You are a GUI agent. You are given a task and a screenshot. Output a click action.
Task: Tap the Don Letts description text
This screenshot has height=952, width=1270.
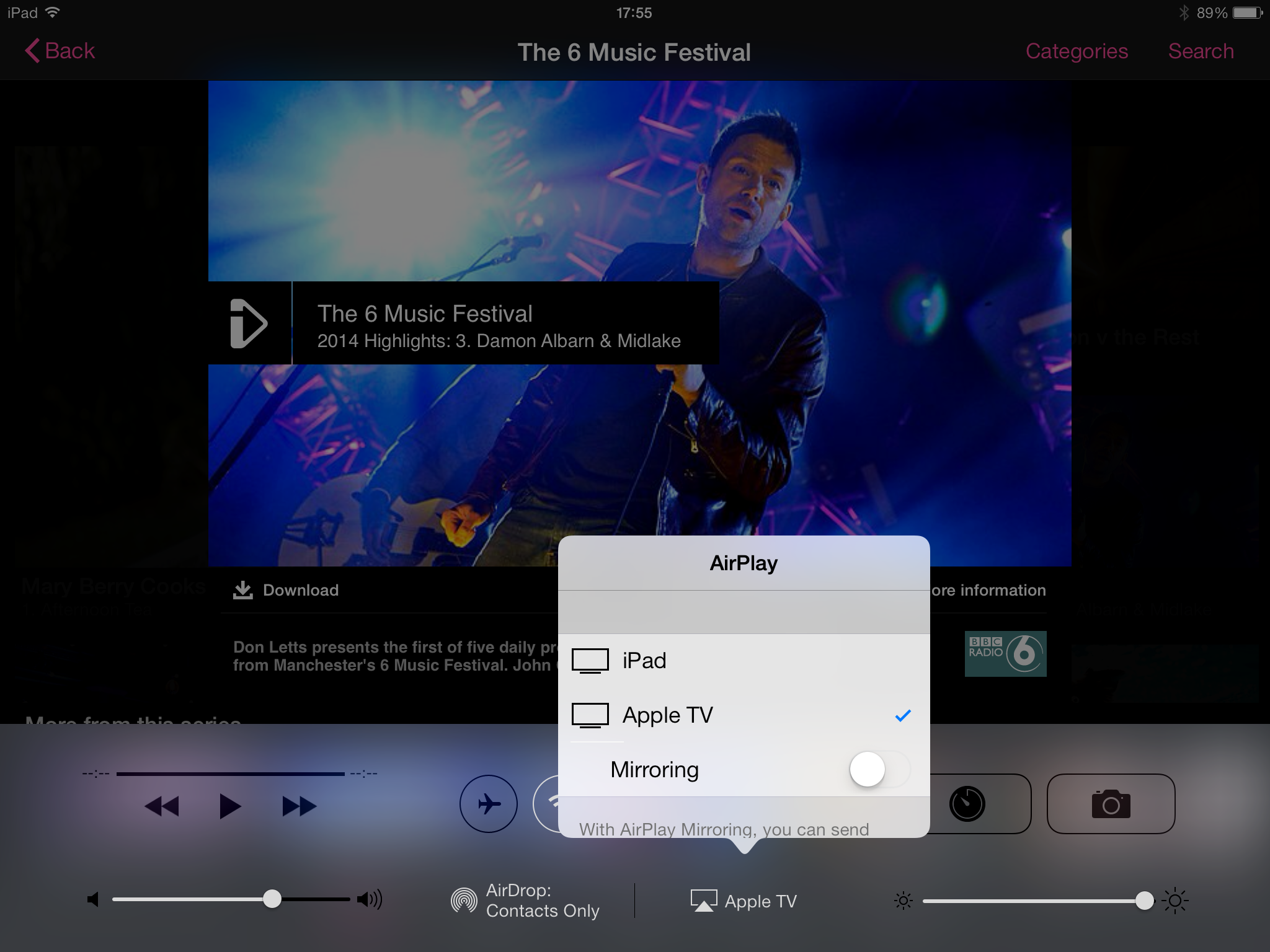click(395, 656)
